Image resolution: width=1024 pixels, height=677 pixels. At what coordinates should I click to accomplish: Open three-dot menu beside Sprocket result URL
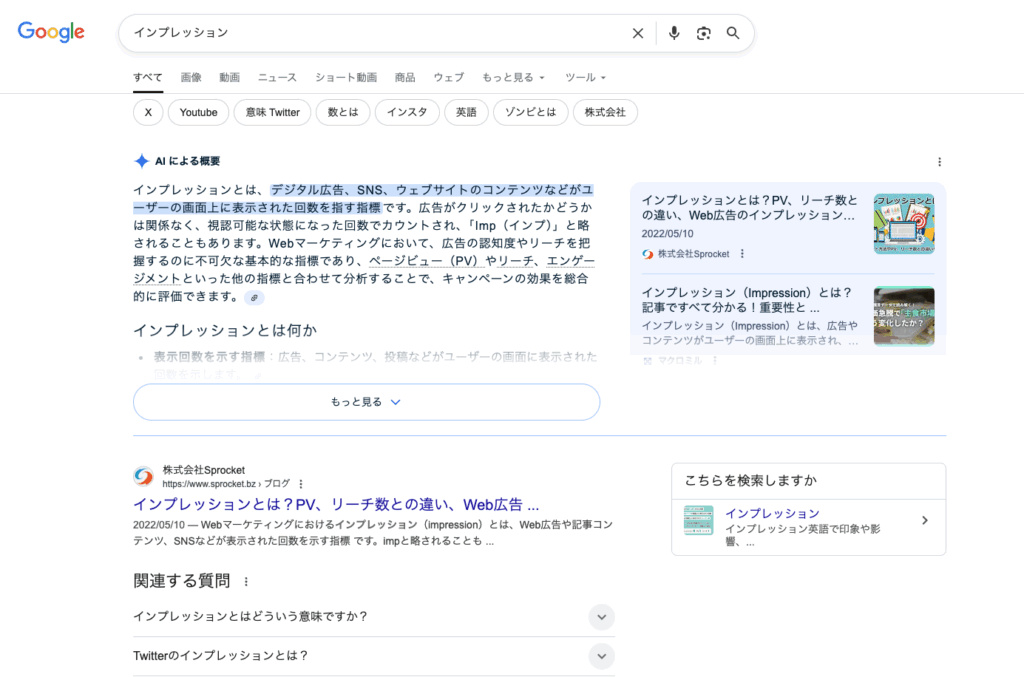301,484
